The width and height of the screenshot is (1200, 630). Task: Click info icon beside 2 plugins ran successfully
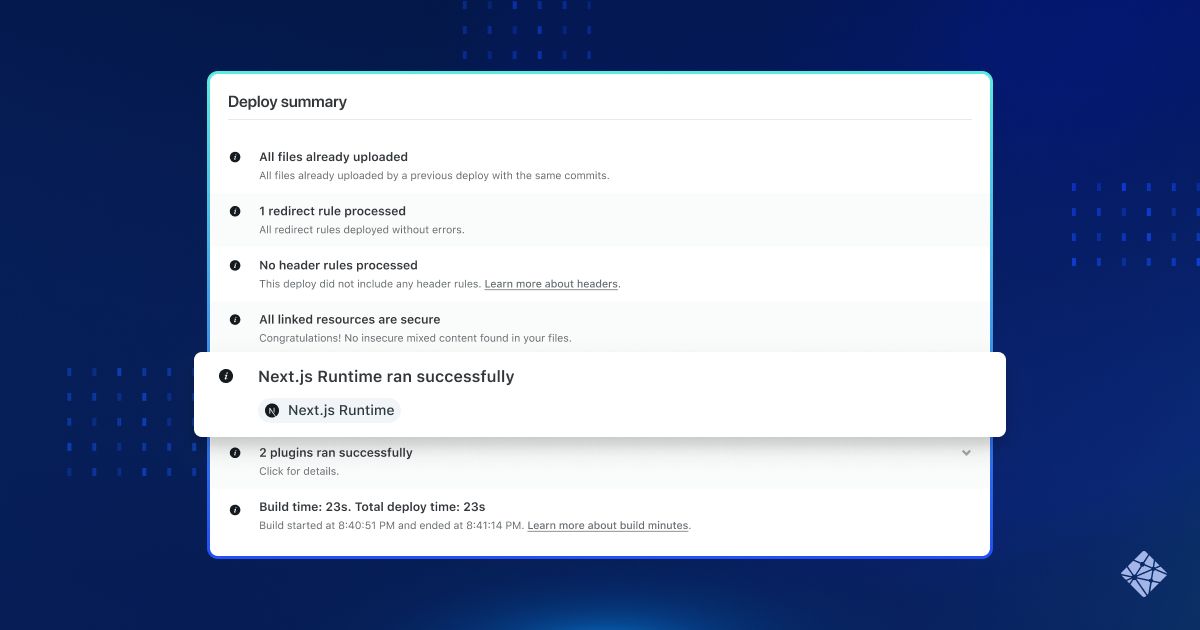coord(235,452)
